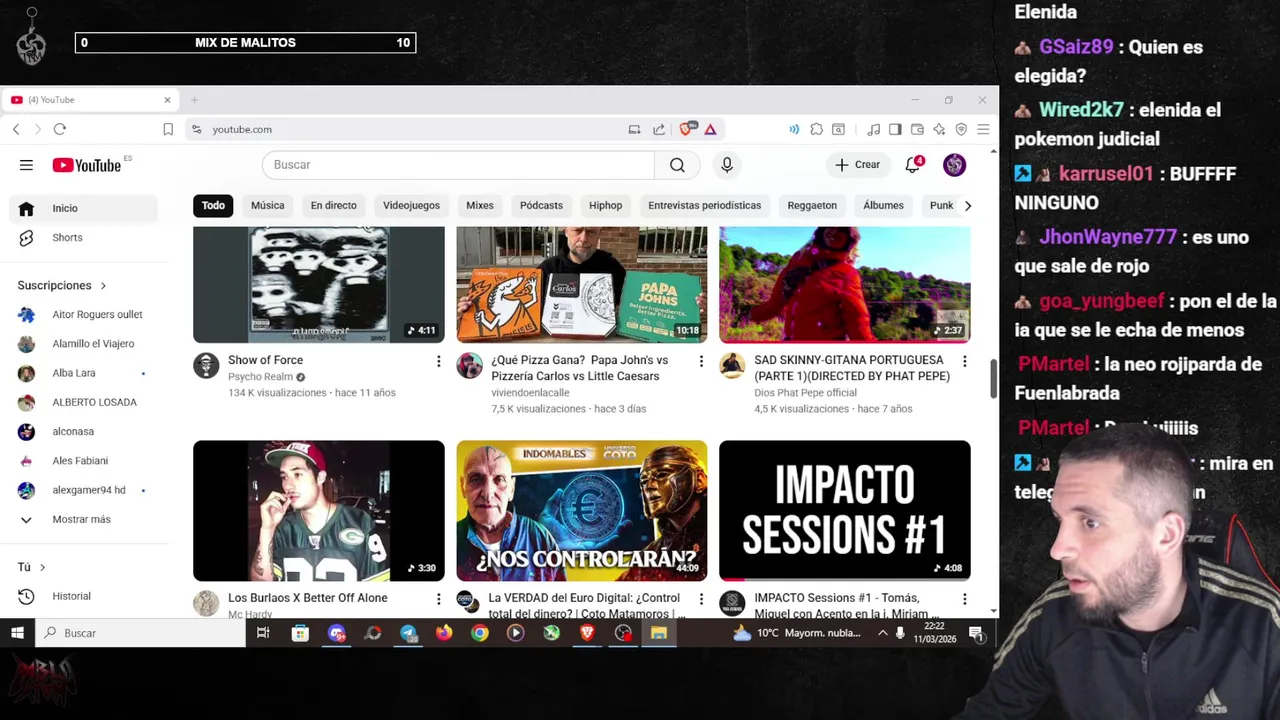Open Google Chrome from the taskbar
1280x720 pixels.
point(480,633)
